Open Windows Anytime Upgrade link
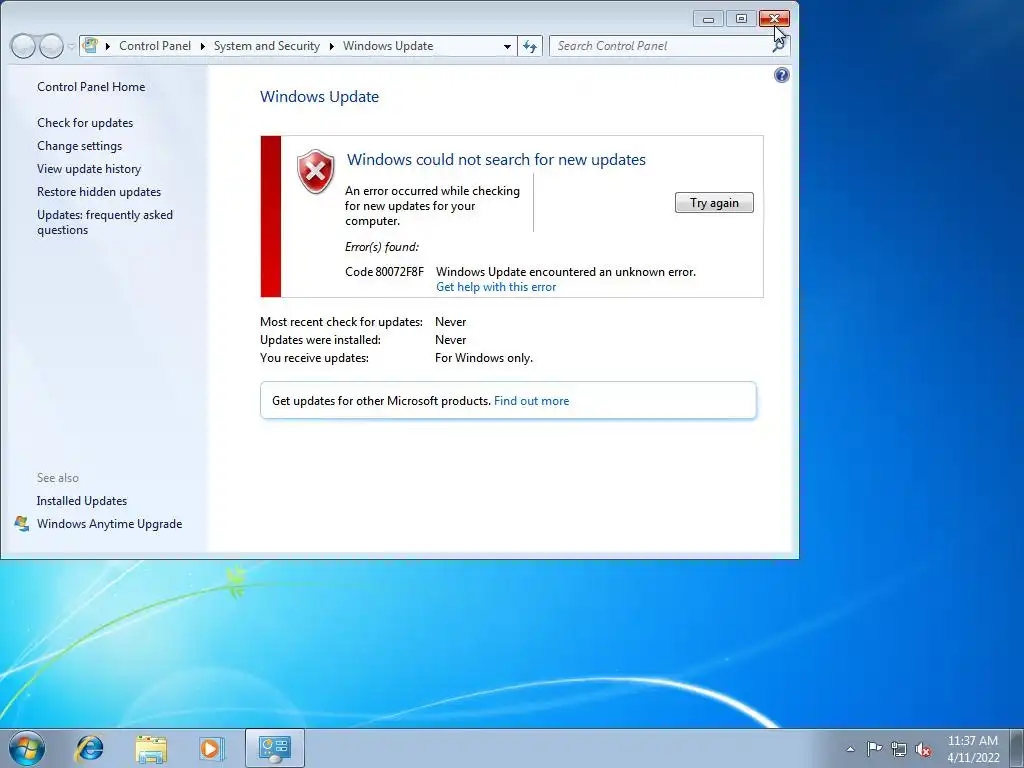 coord(109,524)
